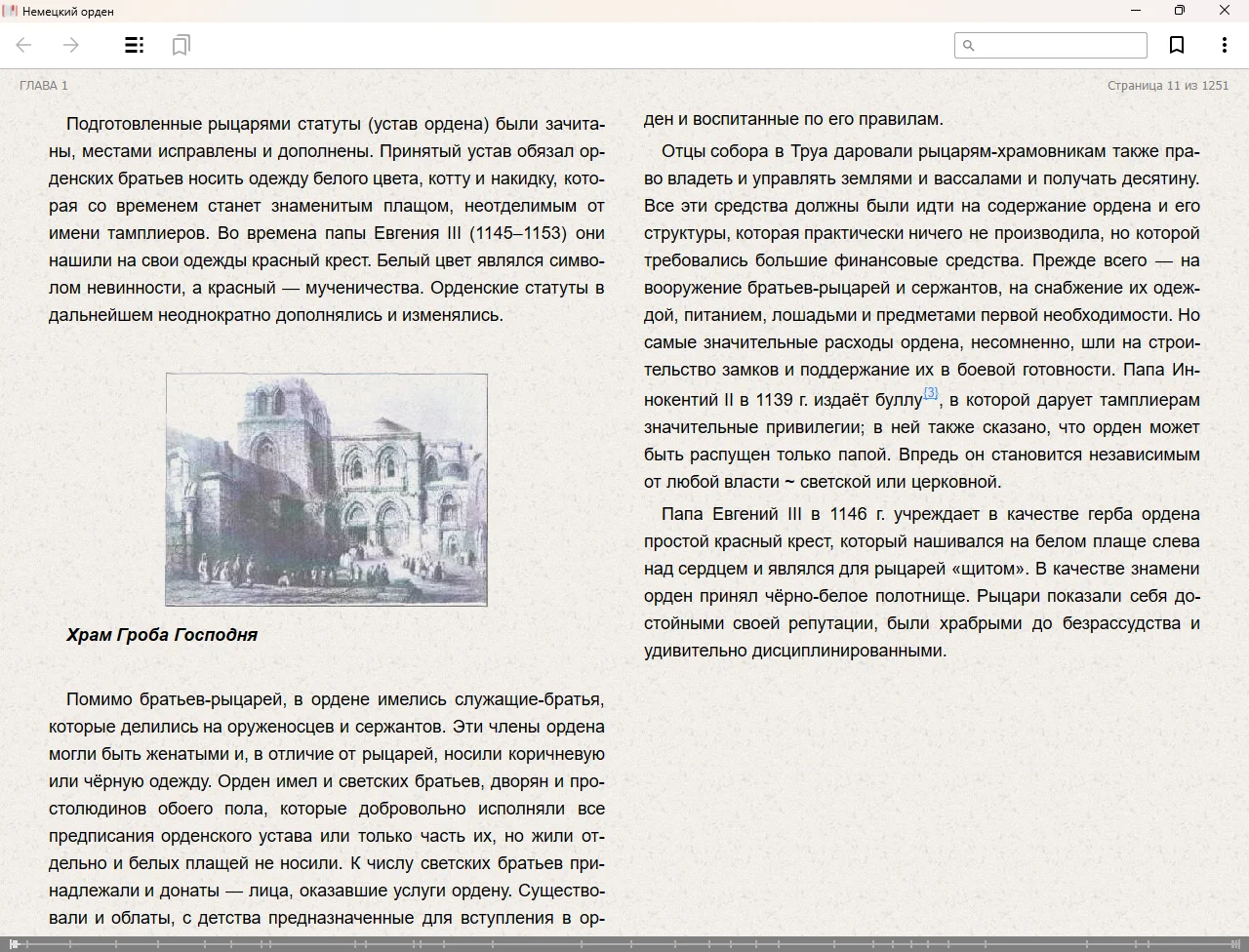
Task: Click the reading position handle on progress bar
Action: click(x=13, y=944)
